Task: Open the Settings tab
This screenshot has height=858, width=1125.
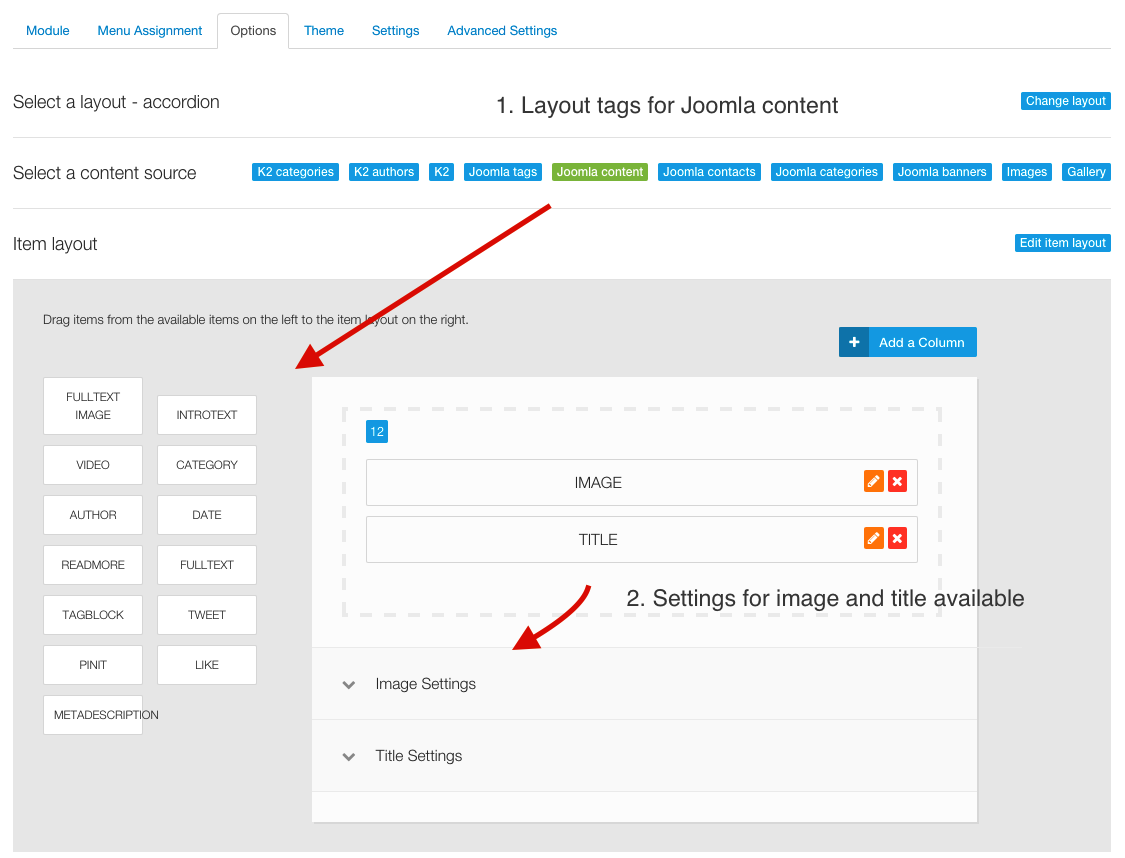Action: click(395, 31)
